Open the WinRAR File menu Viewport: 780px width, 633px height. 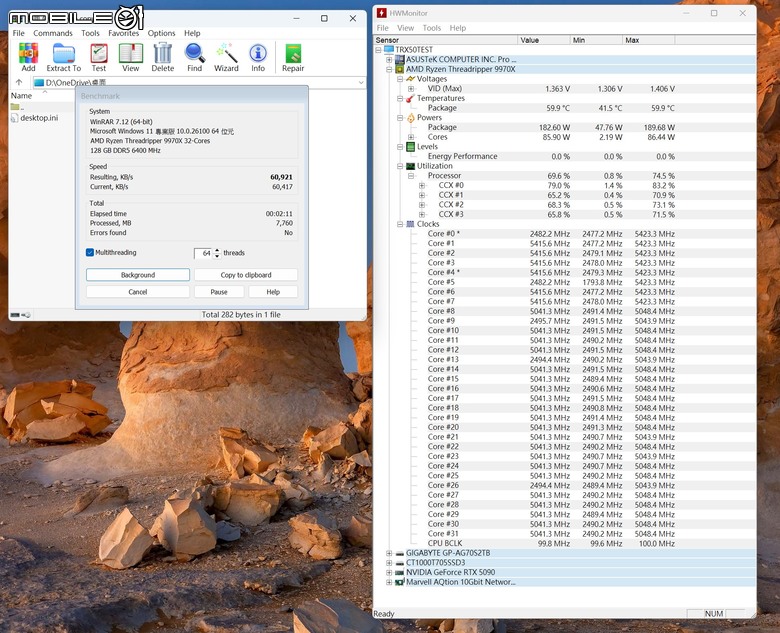tap(18, 33)
